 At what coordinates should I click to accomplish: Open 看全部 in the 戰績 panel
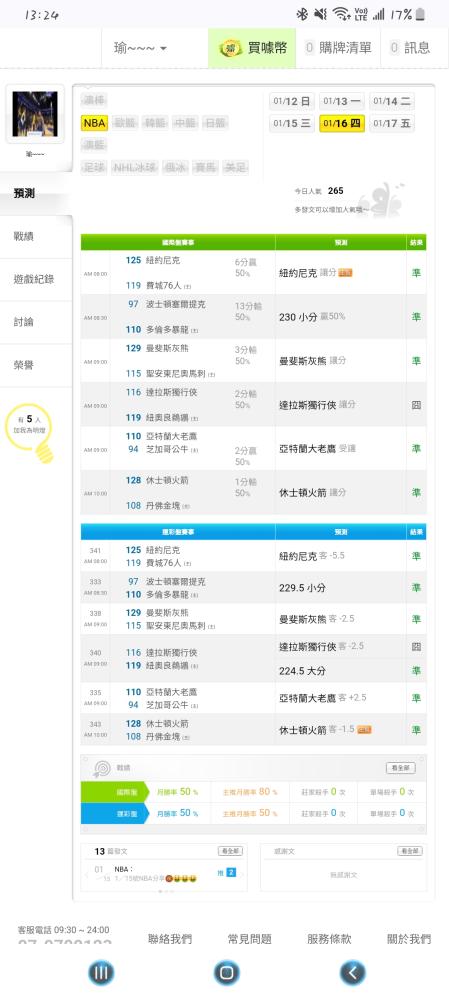(x=401, y=768)
